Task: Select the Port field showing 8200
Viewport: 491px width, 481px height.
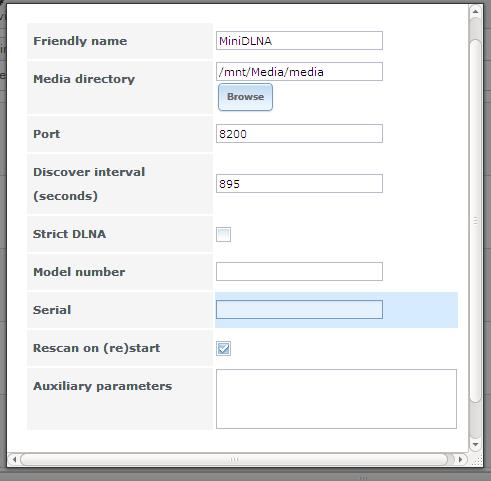Action: (299, 134)
